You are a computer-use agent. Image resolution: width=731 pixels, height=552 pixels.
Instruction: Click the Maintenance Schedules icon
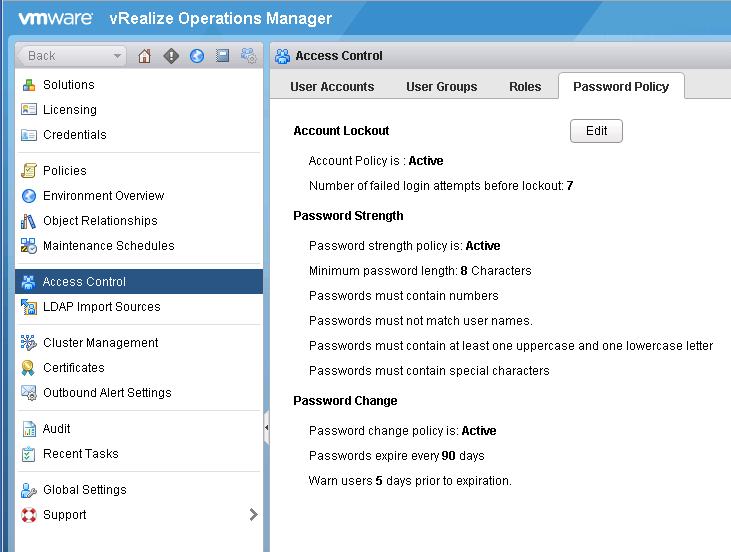coord(29,246)
